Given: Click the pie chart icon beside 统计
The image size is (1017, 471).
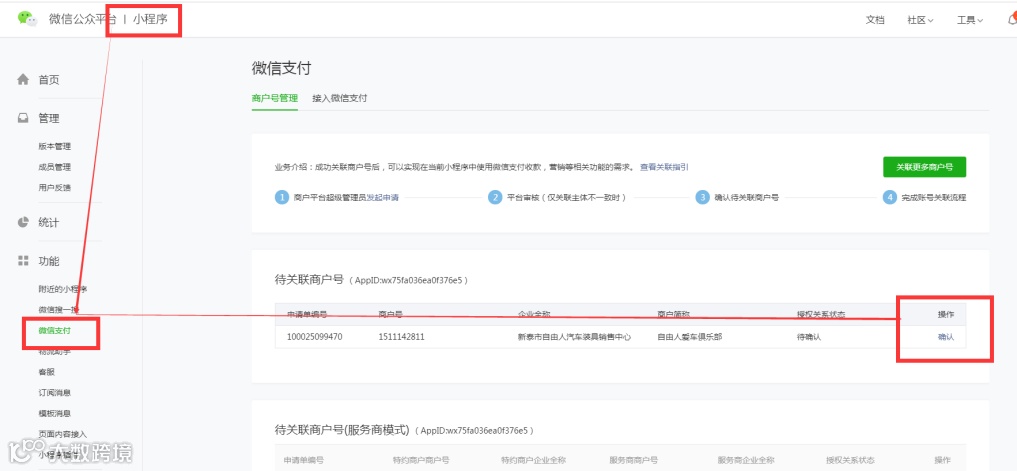Looking at the screenshot, I should tap(23, 222).
